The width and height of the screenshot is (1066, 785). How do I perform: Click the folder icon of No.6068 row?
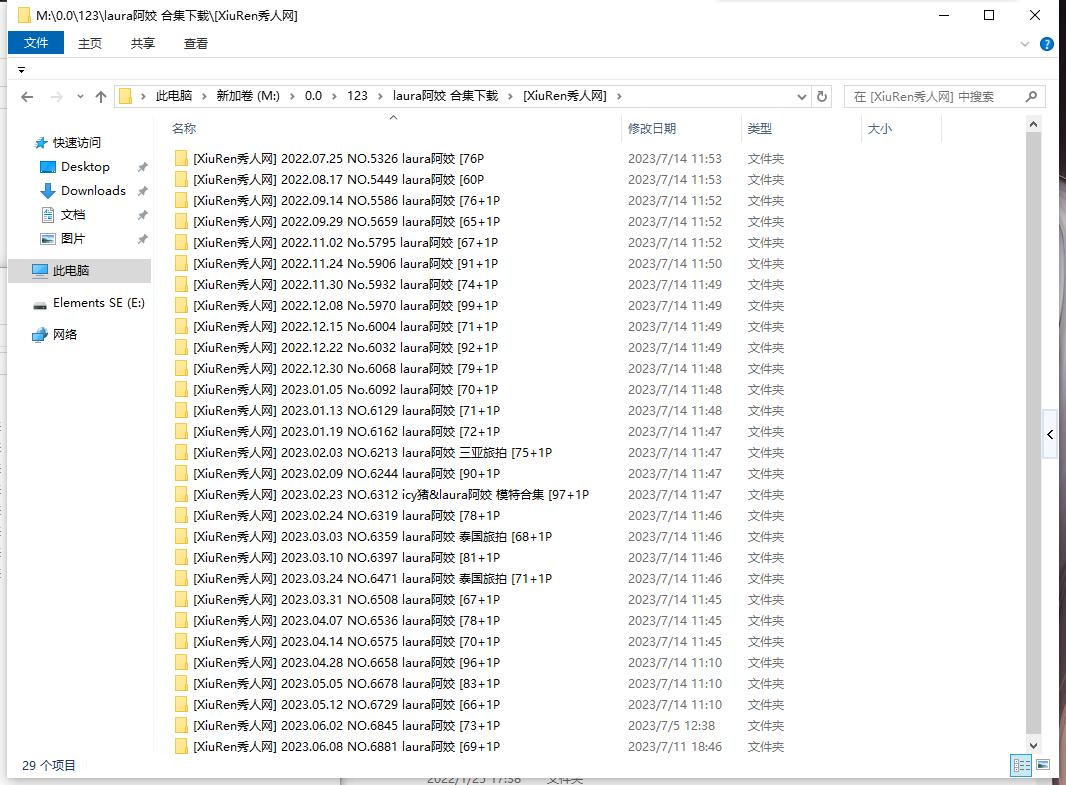click(x=181, y=369)
